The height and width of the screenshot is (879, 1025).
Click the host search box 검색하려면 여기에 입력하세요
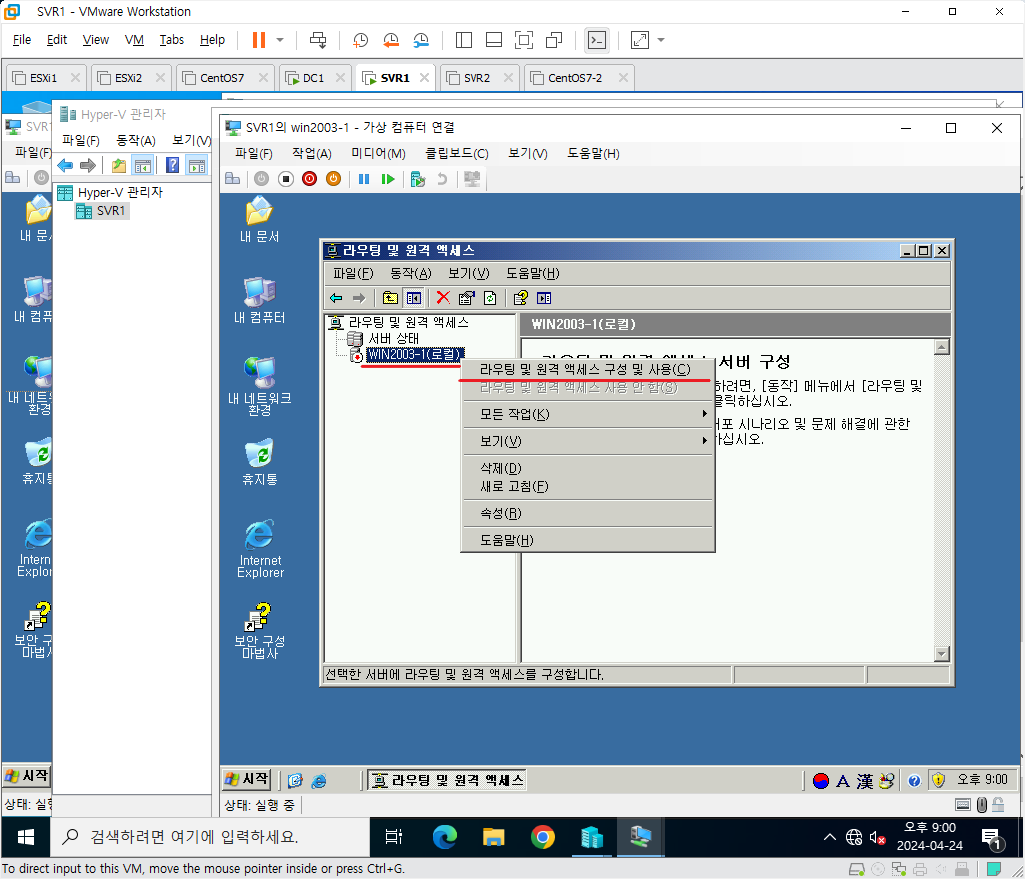point(210,837)
